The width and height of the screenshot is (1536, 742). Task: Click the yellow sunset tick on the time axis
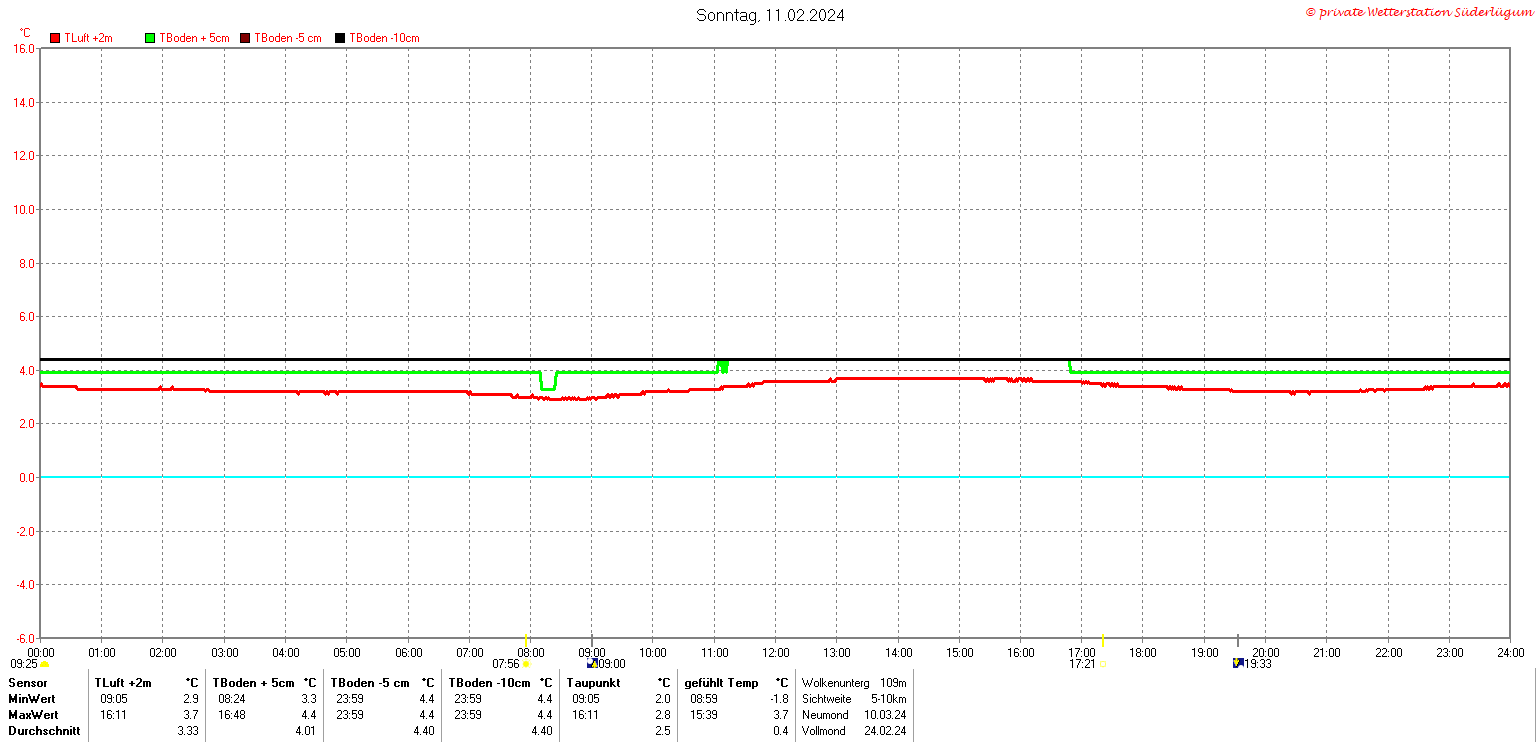(x=1102, y=640)
